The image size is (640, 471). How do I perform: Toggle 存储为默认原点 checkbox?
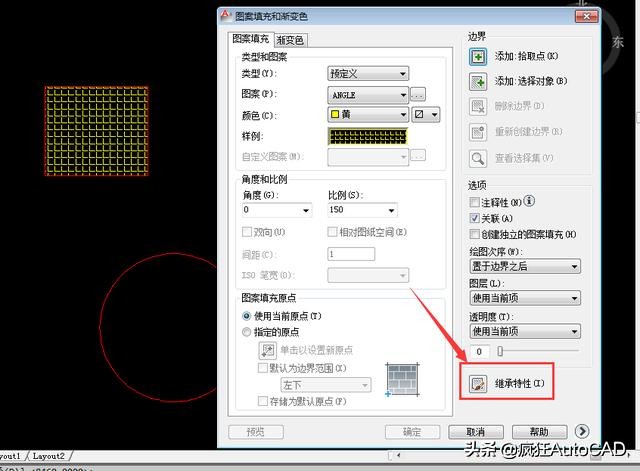pyautogui.click(x=262, y=401)
